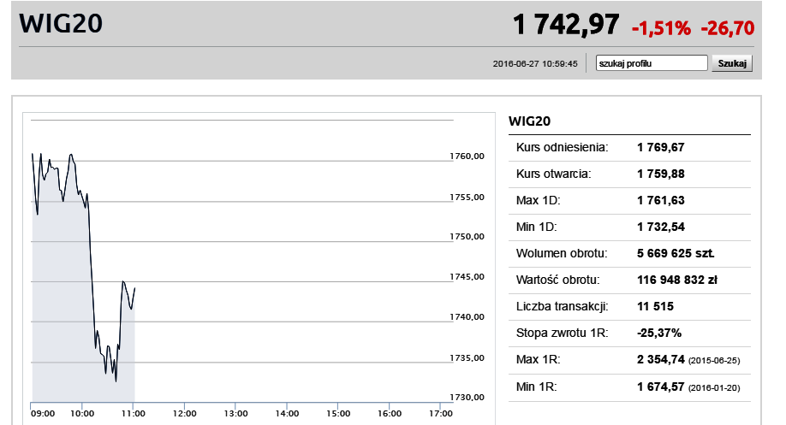Click the percent change -1,51%
This screenshot has width=786, height=425.
point(661,28)
